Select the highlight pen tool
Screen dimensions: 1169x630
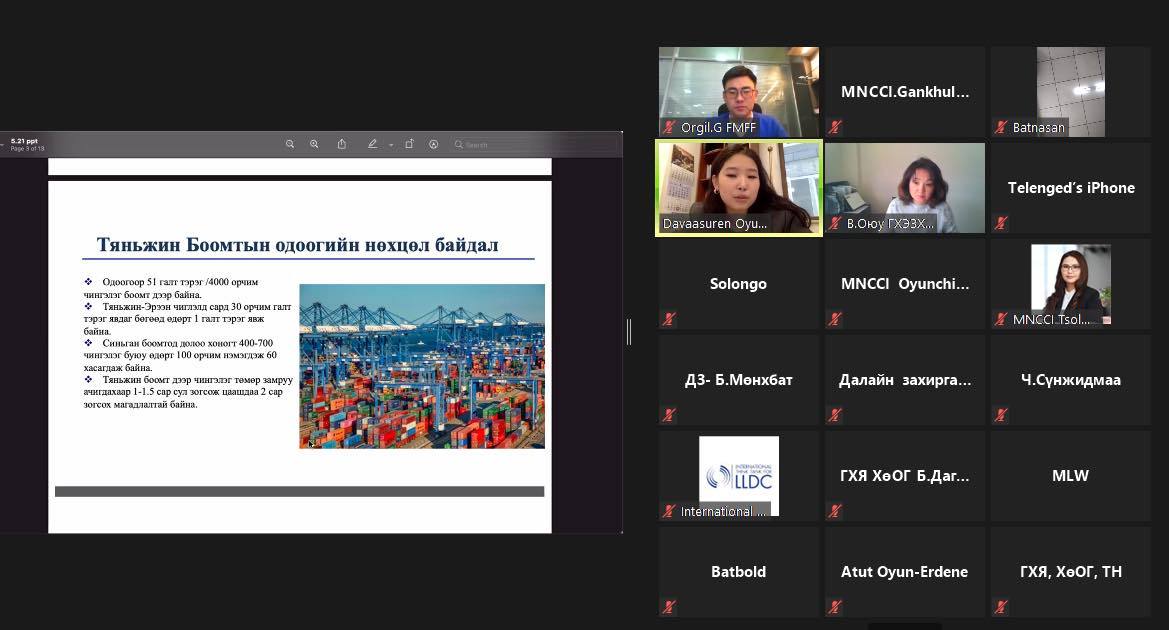pos(372,144)
